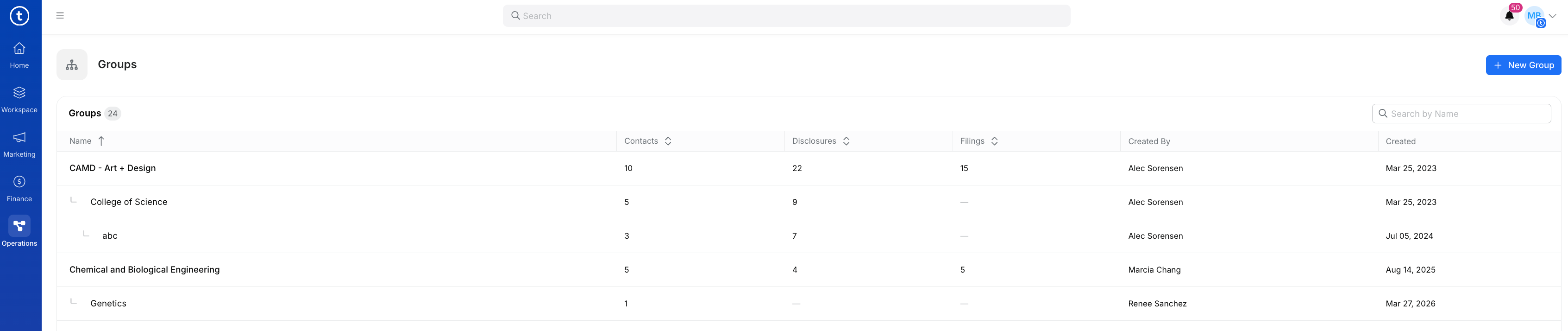Click the 24 groups count badge
The height and width of the screenshot is (331, 1568).
coord(113,114)
